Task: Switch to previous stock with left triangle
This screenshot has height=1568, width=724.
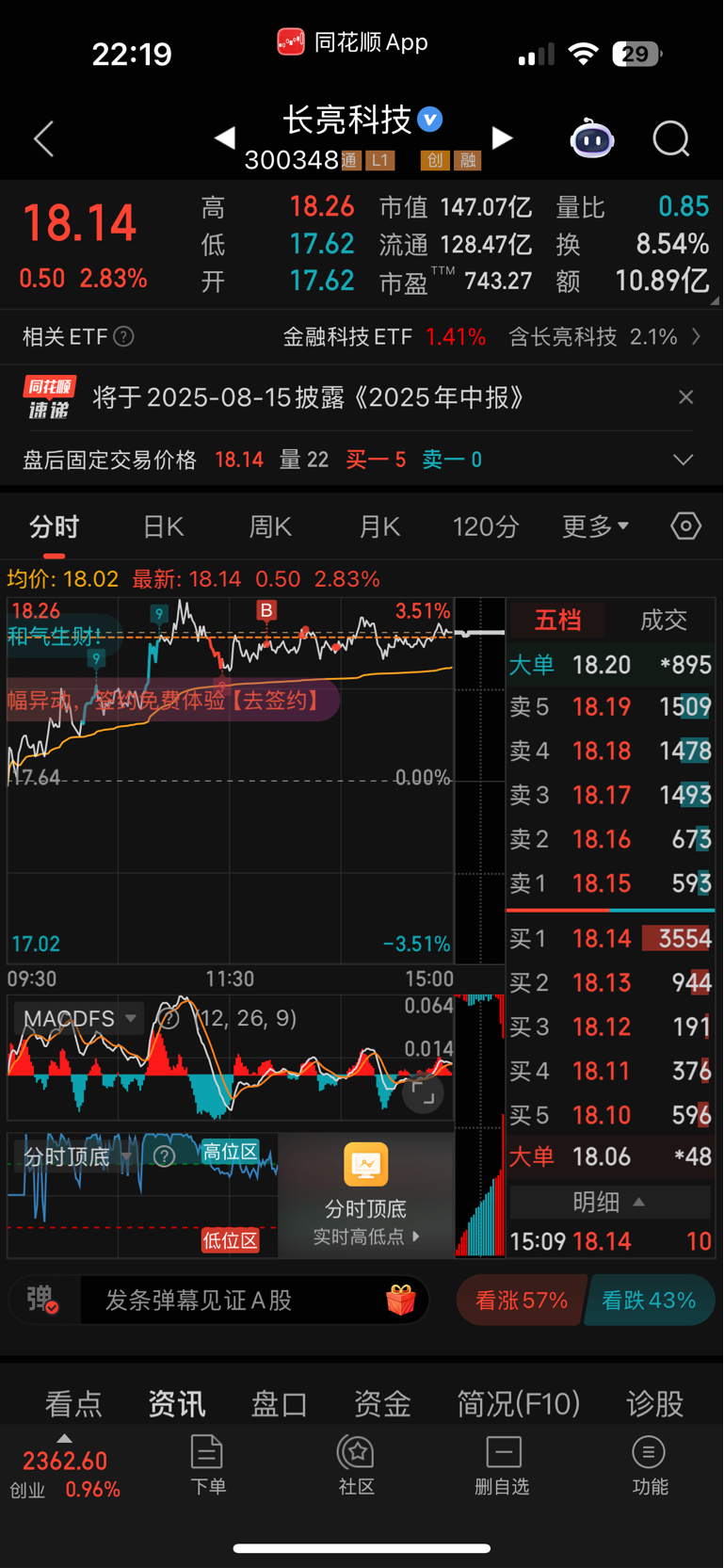Action: click(224, 138)
